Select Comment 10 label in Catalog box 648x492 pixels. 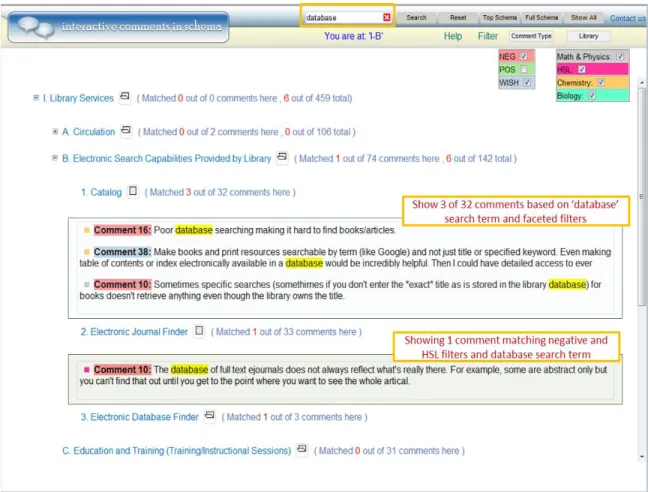pos(122,284)
